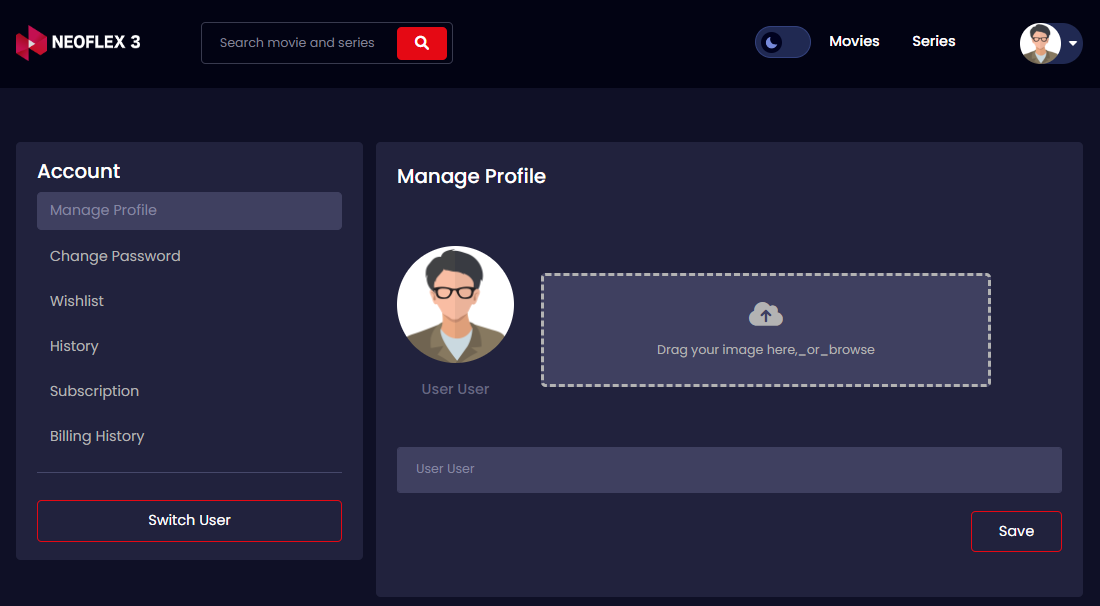Viewport: 1100px width, 606px height.
Task: Click the profile picture thumbnail of User User
Action: point(455,304)
